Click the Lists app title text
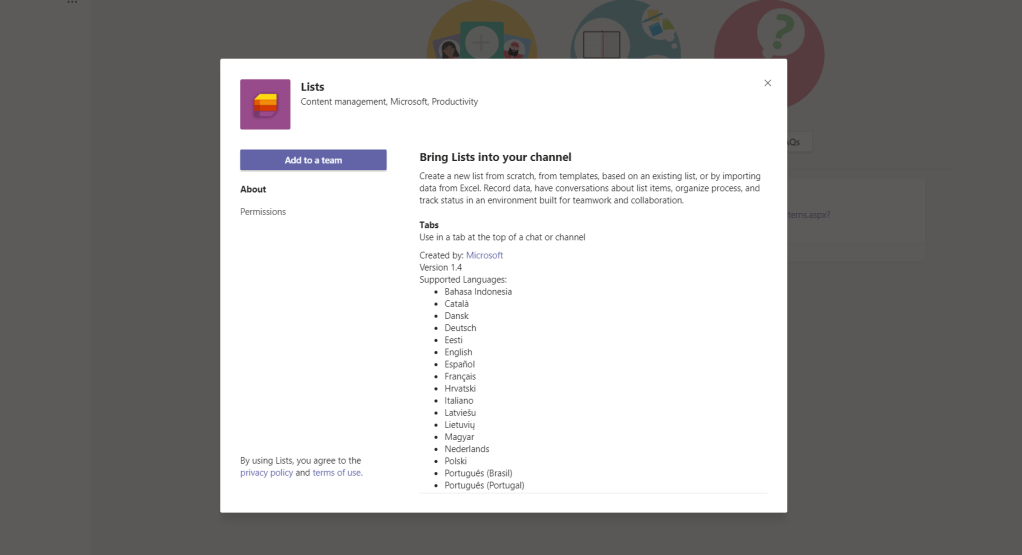This screenshot has height=555, width=1022. tap(312, 87)
